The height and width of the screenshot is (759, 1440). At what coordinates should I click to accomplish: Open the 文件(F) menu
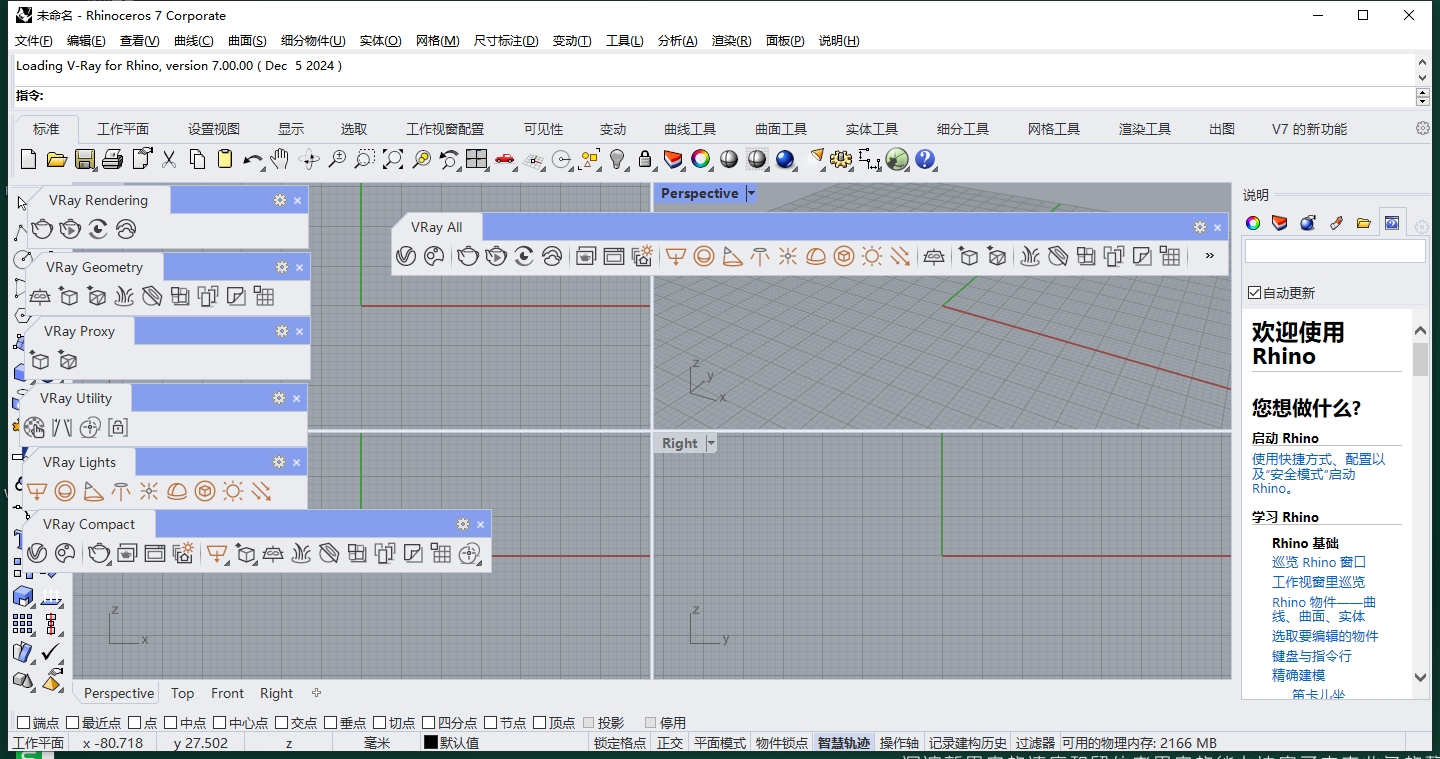point(34,41)
